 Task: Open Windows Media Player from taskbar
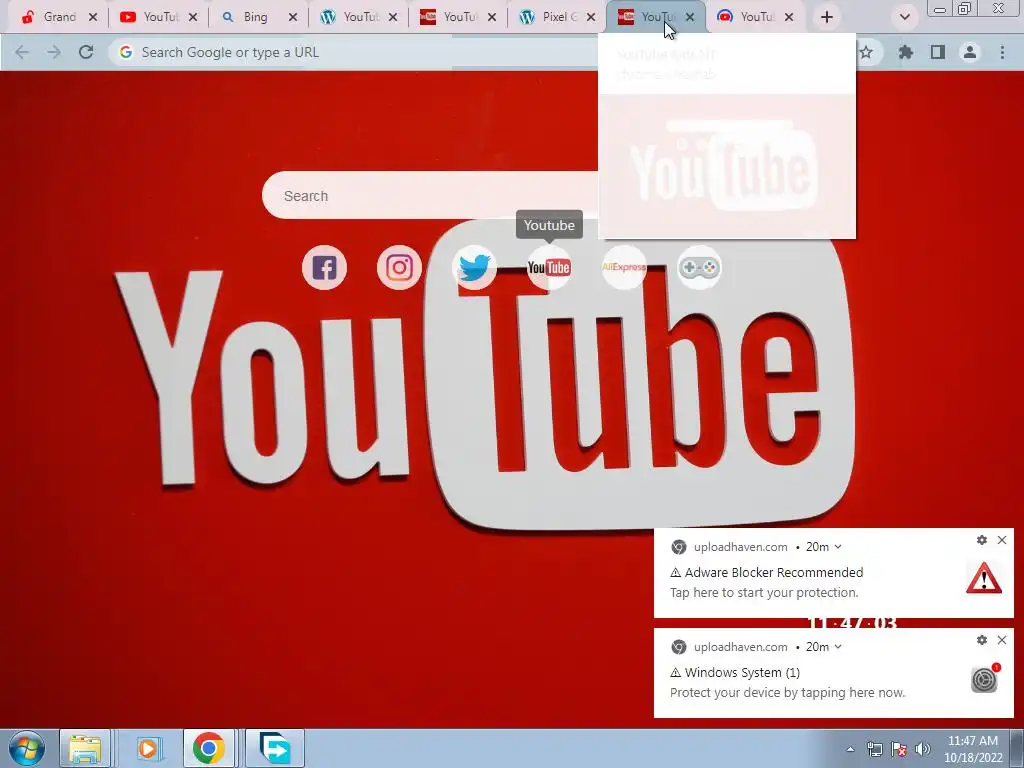click(x=148, y=748)
